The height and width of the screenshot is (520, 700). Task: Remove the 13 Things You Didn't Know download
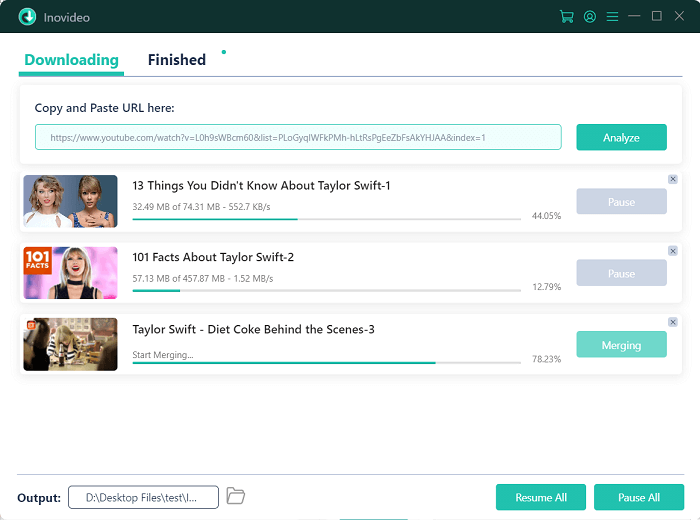coord(673,179)
